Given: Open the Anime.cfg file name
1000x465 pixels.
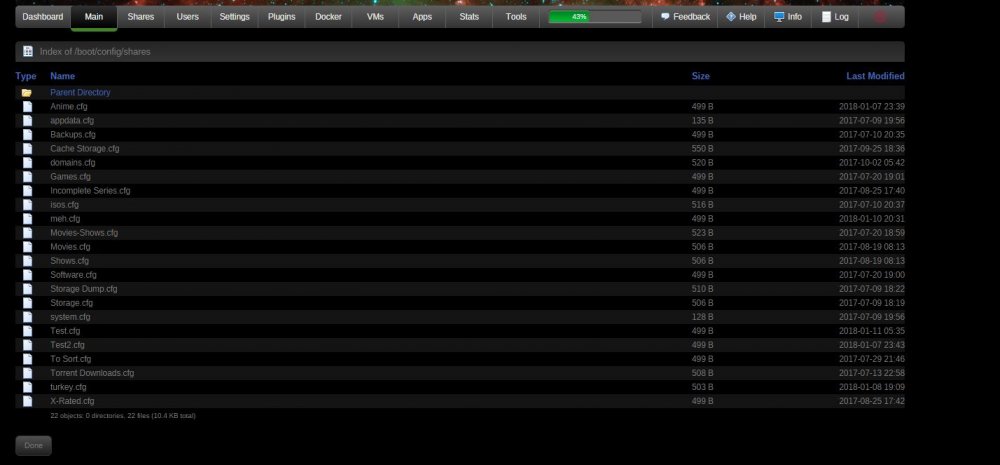Looking at the screenshot, I should [x=69, y=107].
